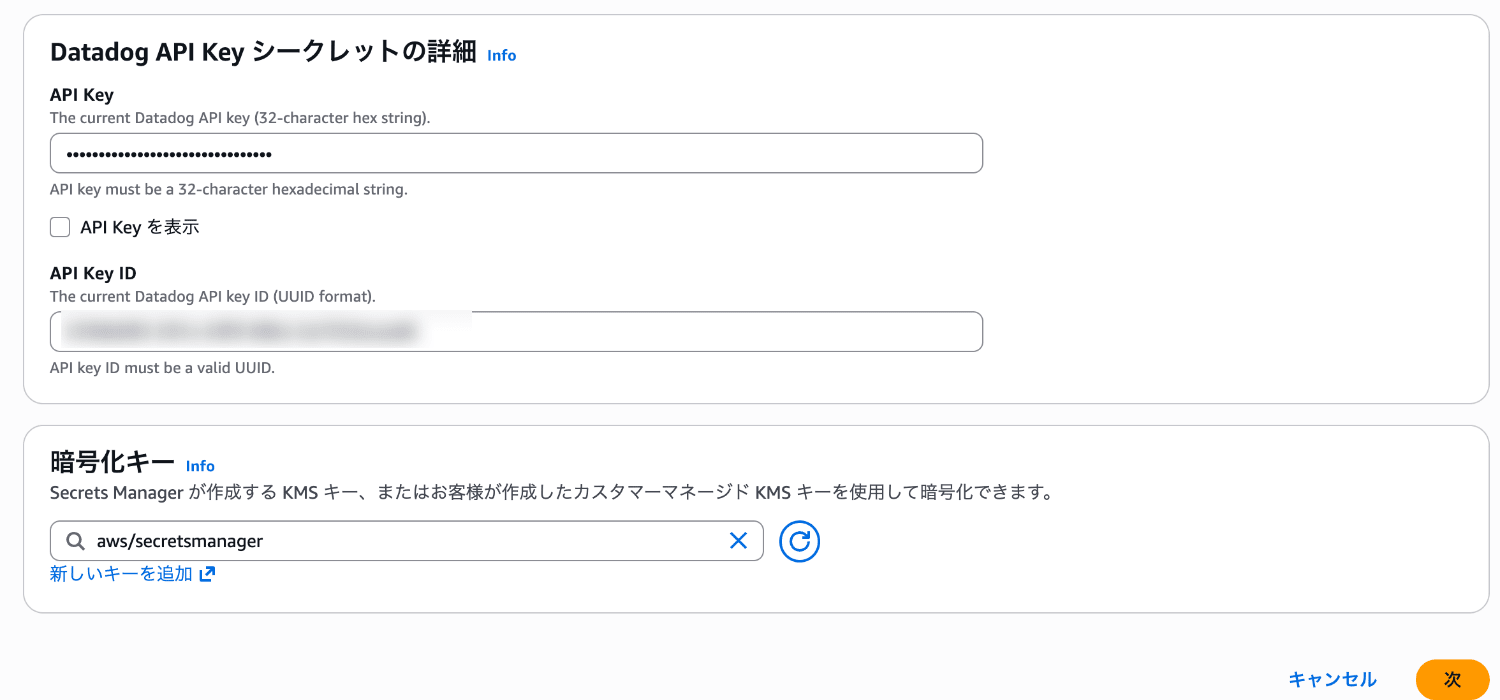The width and height of the screenshot is (1500, 700).
Task: Click the 'The current Datadog API key ID (UUID format).' description
Action: [213, 296]
